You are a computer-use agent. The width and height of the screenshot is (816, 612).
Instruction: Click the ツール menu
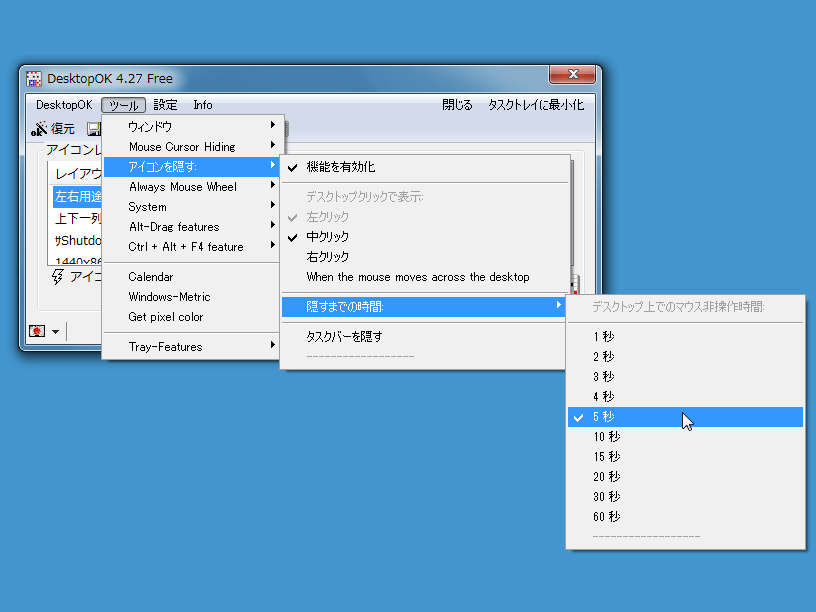pyautogui.click(x=123, y=105)
